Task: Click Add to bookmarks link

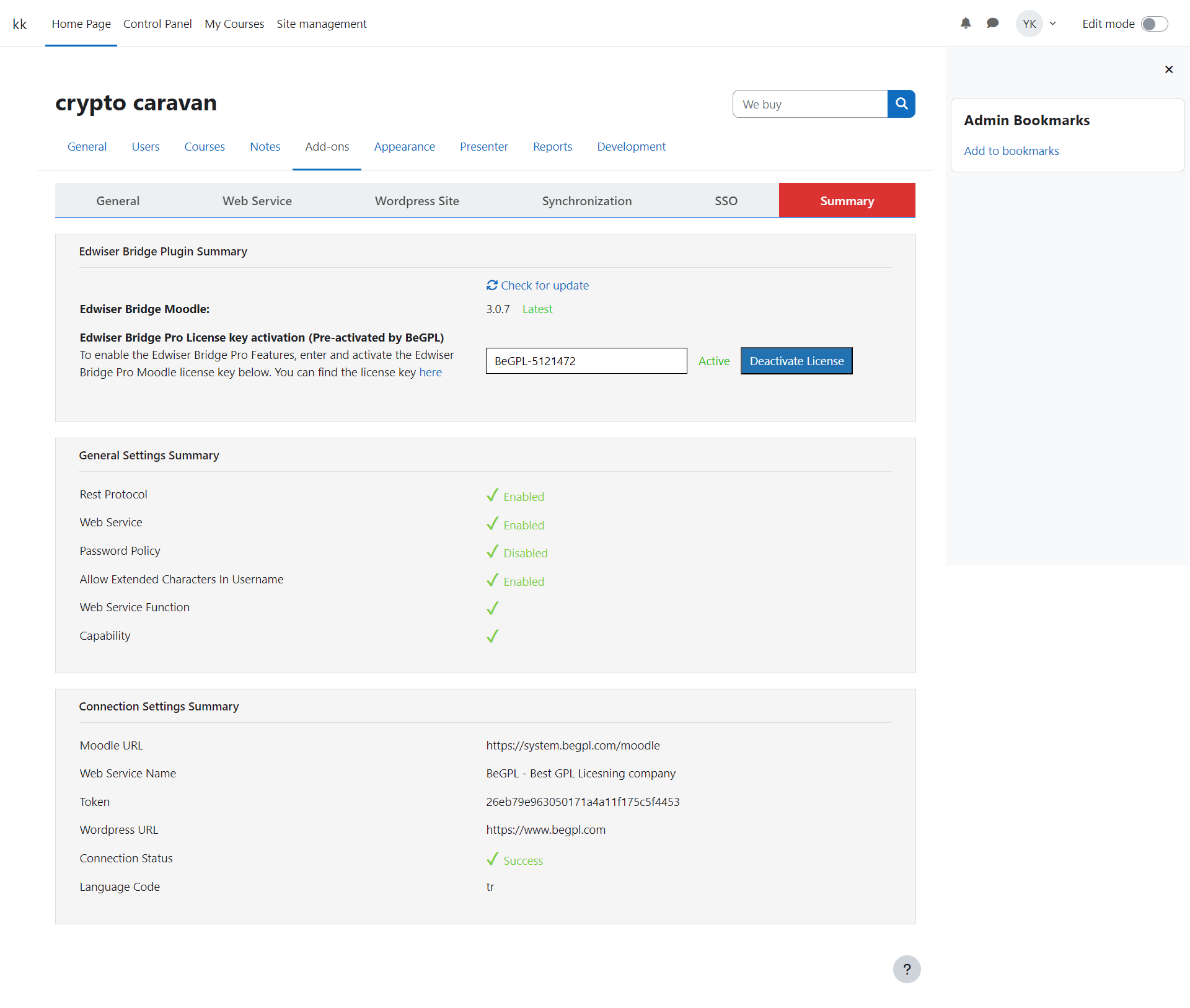Action: [x=1011, y=150]
